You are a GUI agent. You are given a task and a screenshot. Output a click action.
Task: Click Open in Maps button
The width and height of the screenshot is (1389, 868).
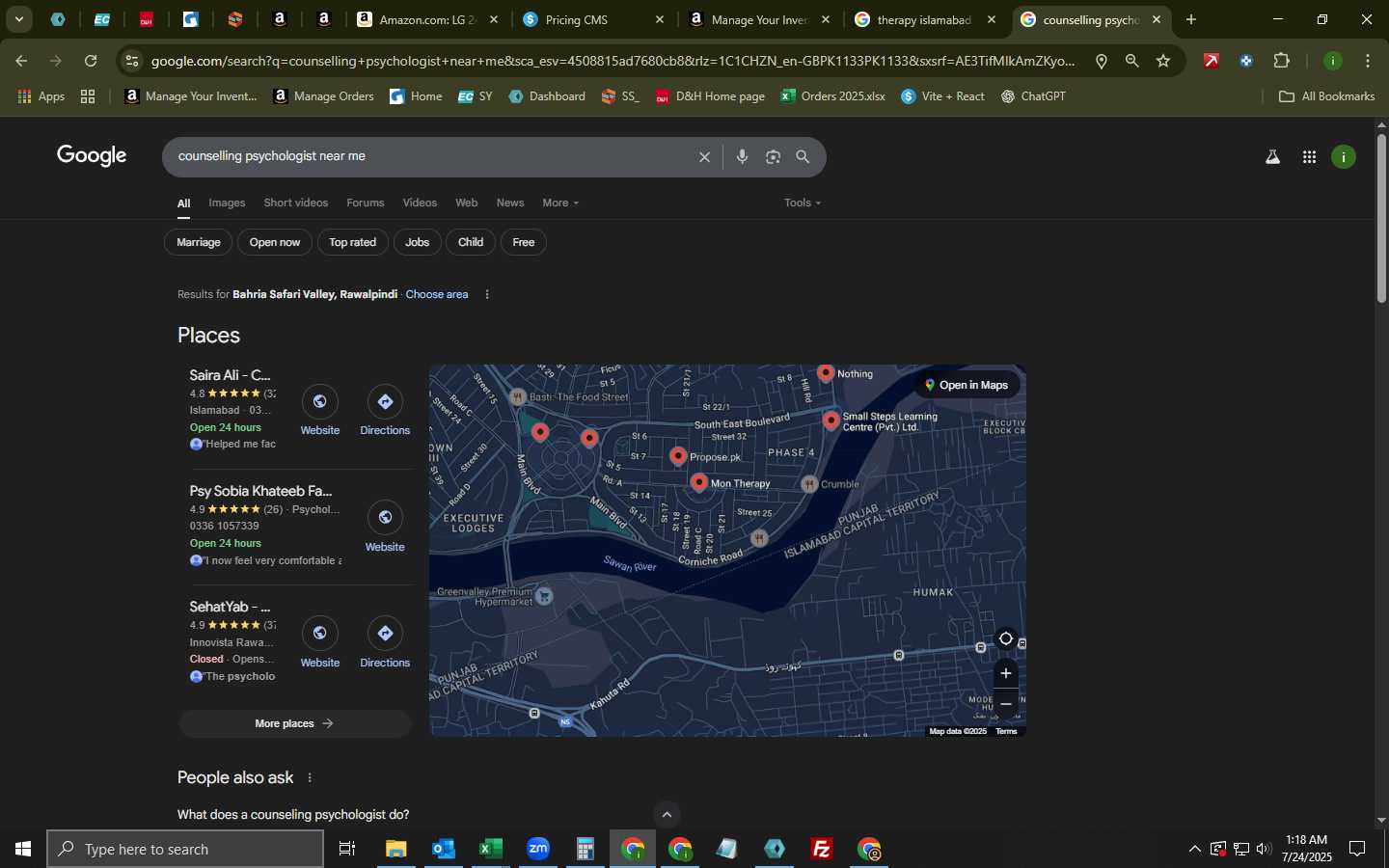tap(967, 385)
